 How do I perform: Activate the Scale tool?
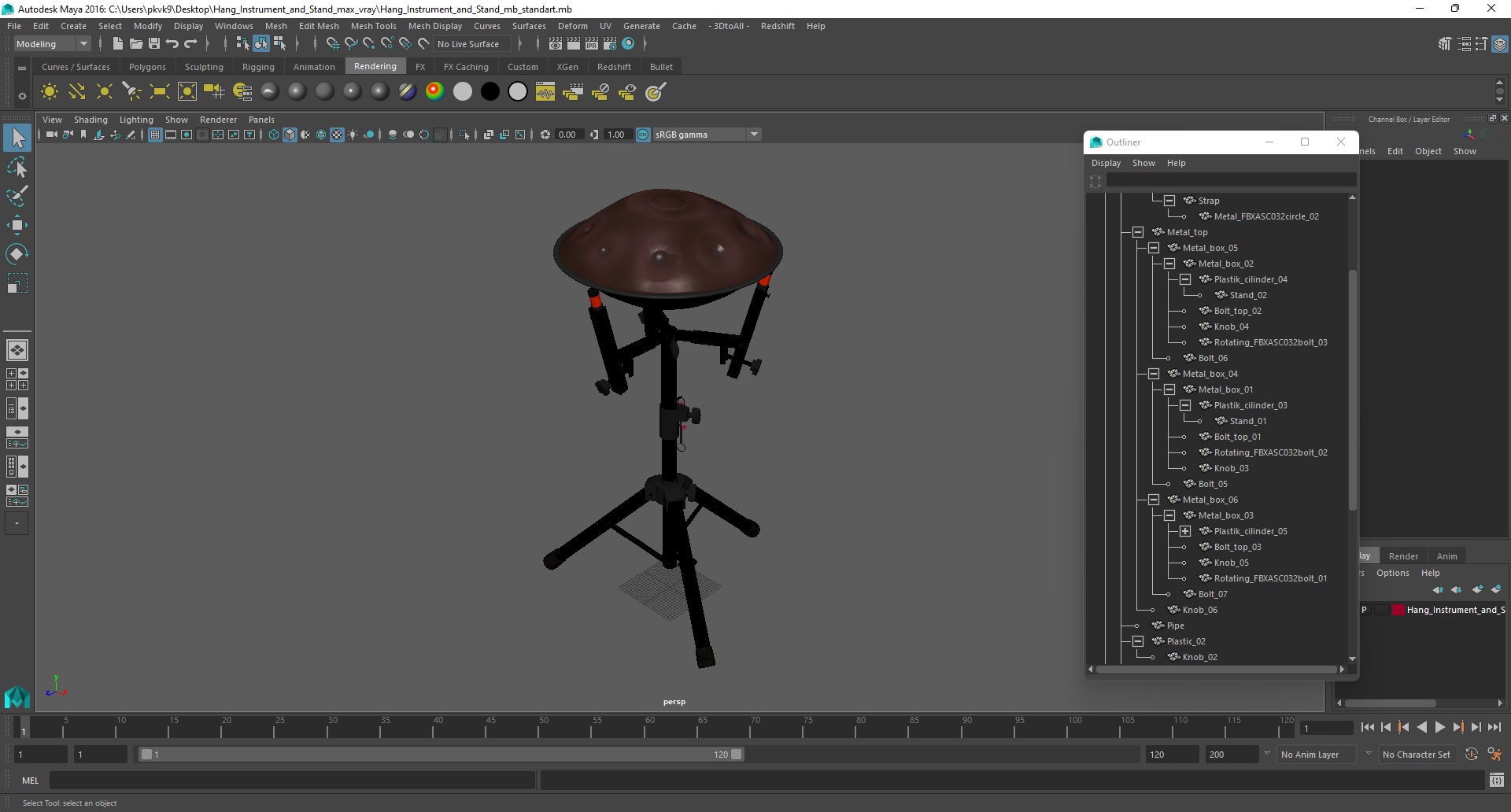[x=17, y=283]
